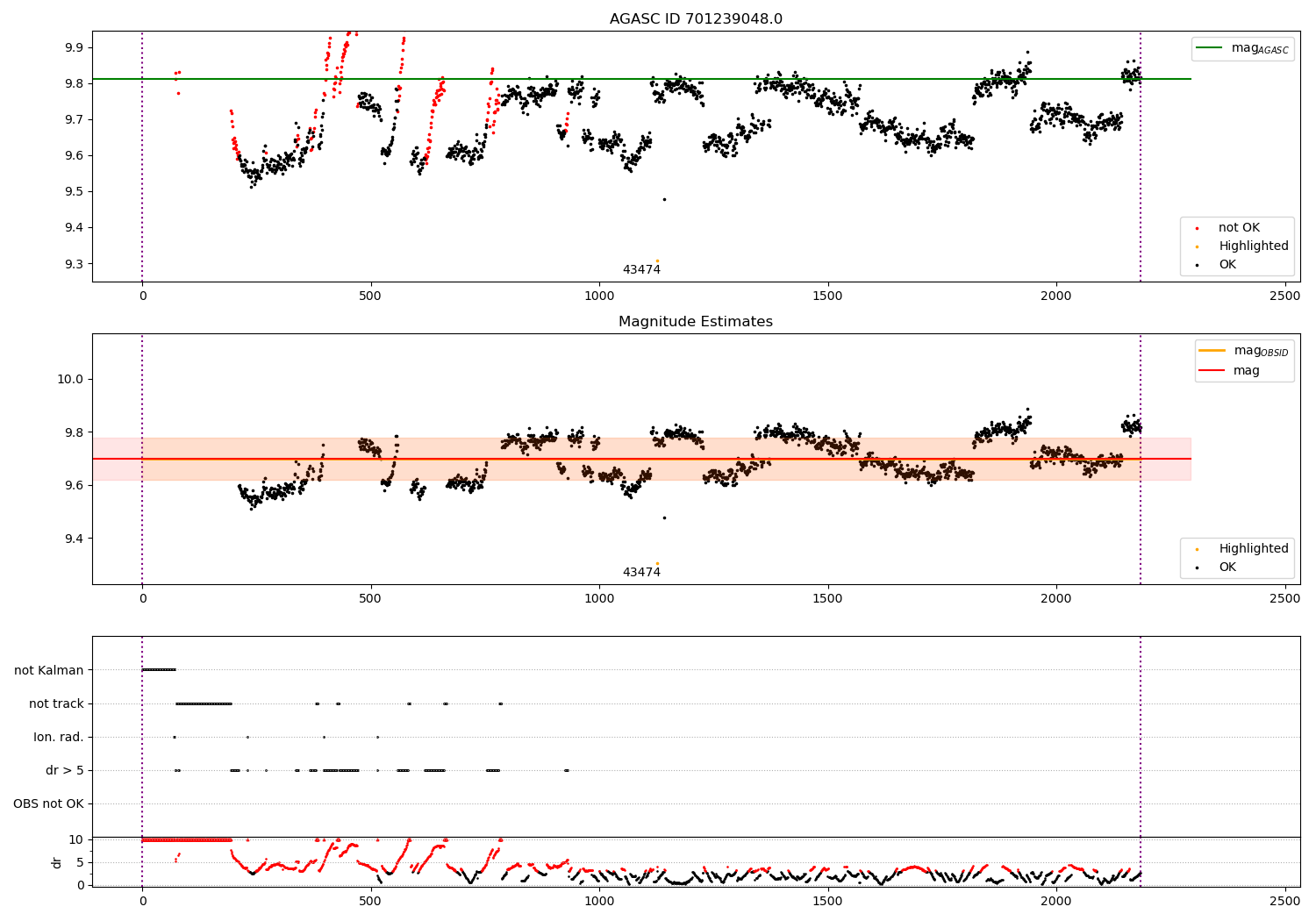Click the orange highlighted point above '43474' in top plot
Viewport: 1316px width, 921px height.
coord(657,261)
